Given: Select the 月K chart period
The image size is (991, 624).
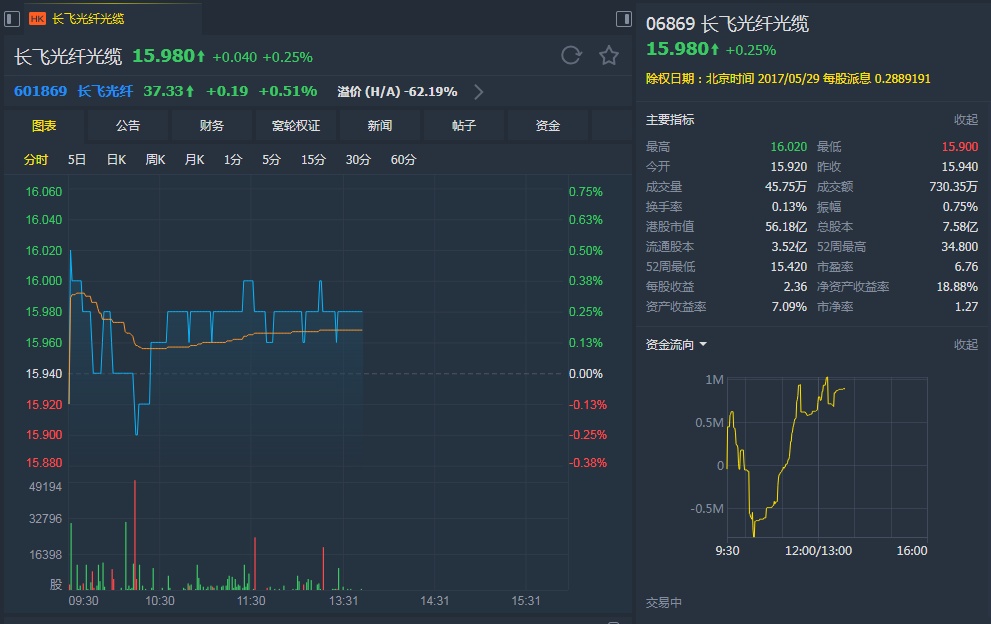Looking at the screenshot, I should 194,160.
